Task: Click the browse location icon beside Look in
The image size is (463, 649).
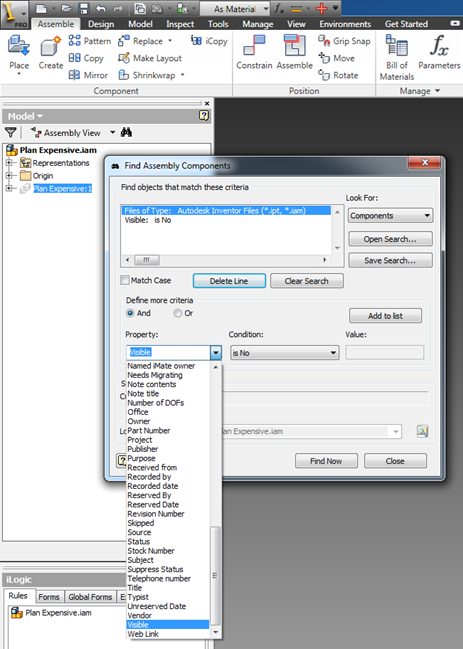Action: [422, 431]
